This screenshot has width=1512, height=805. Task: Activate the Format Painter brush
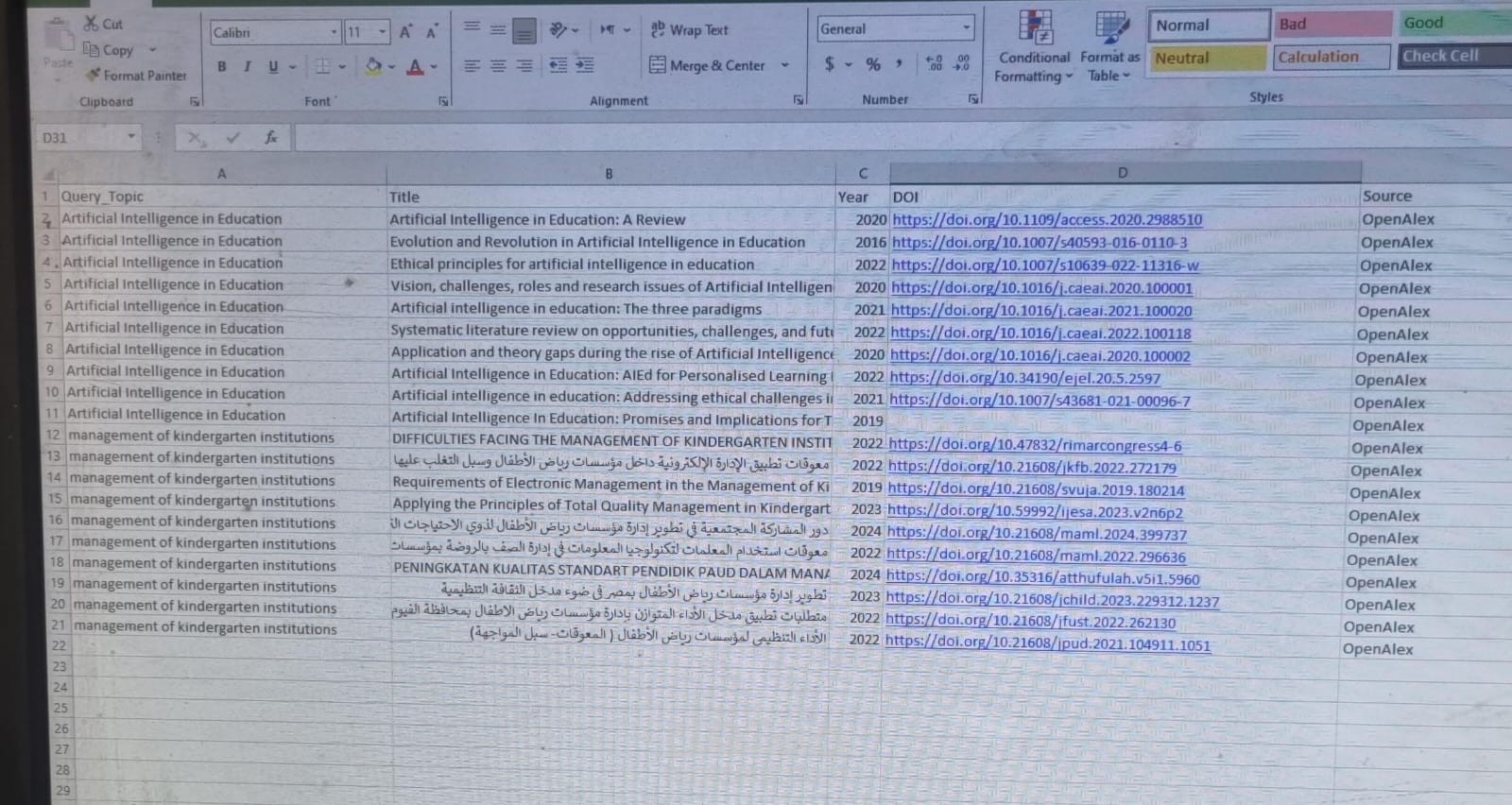93,75
